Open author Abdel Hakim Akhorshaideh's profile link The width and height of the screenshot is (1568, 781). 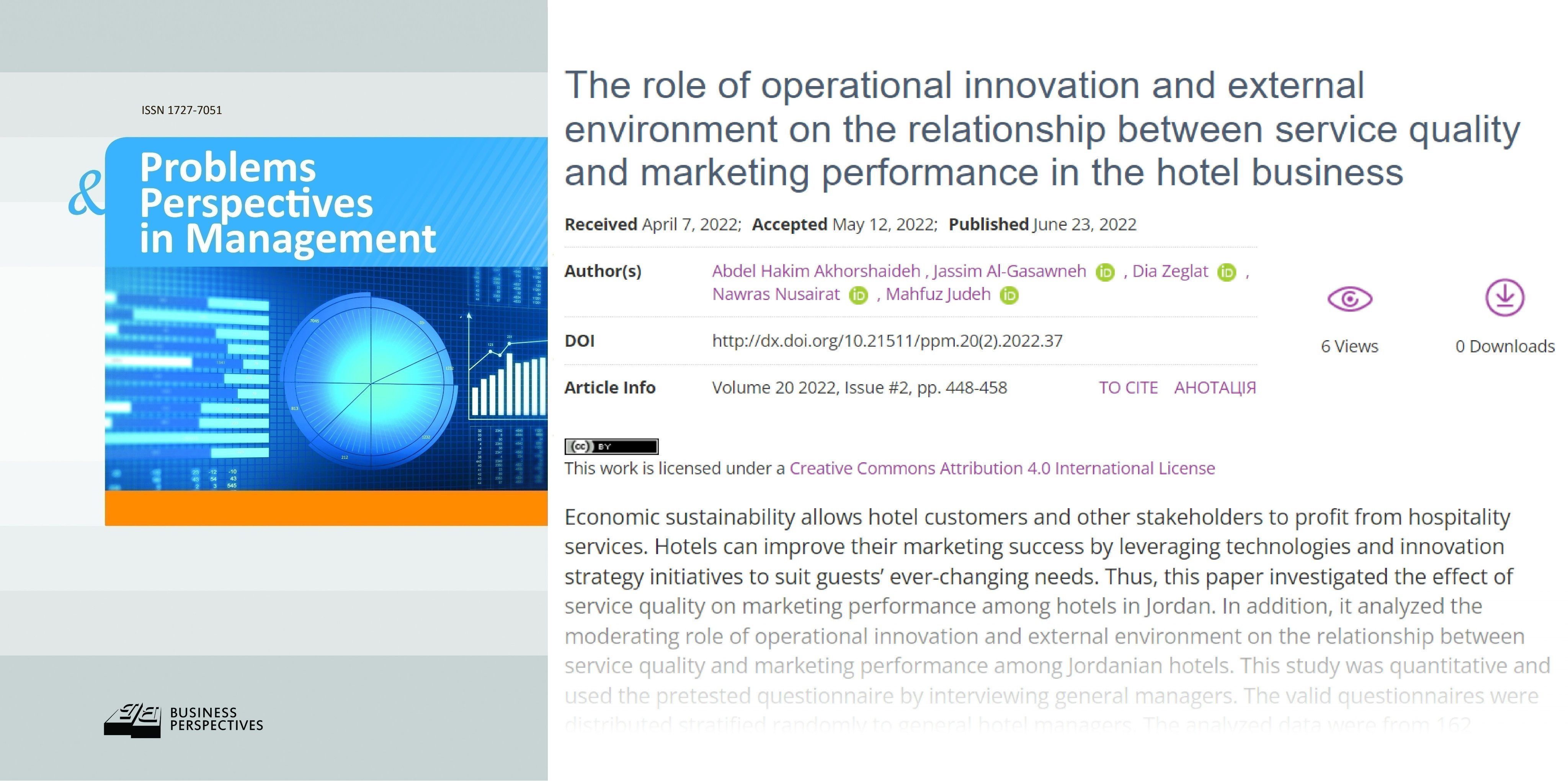pos(816,271)
